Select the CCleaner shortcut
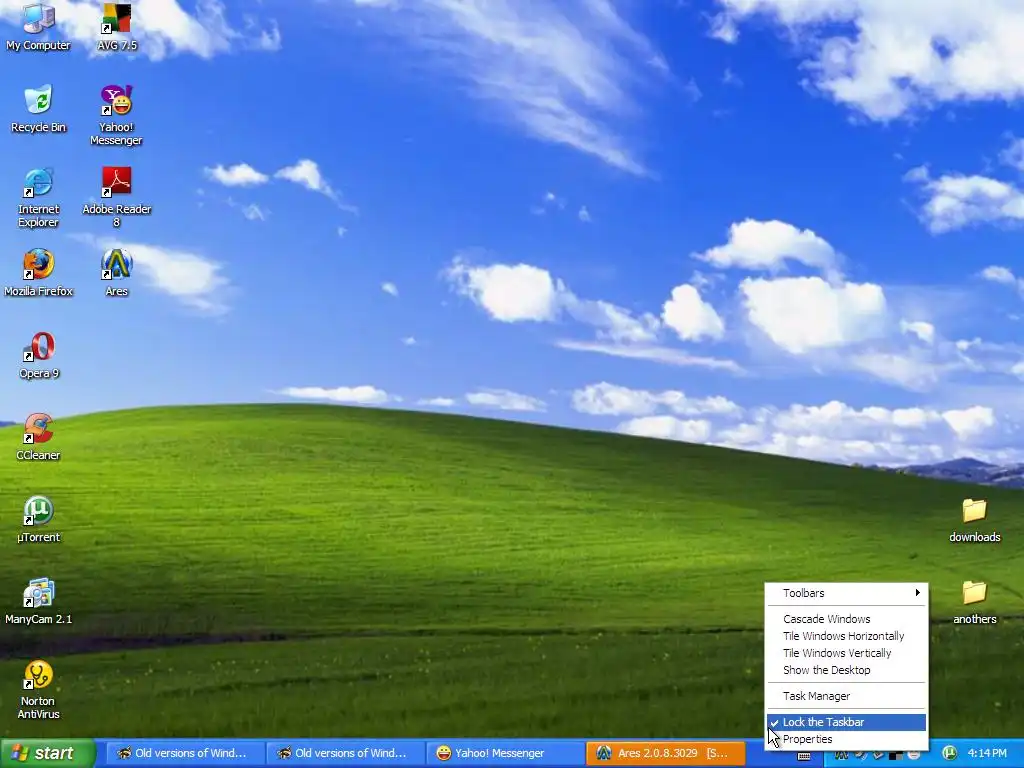This screenshot has height=768, width=1024. 38,436
